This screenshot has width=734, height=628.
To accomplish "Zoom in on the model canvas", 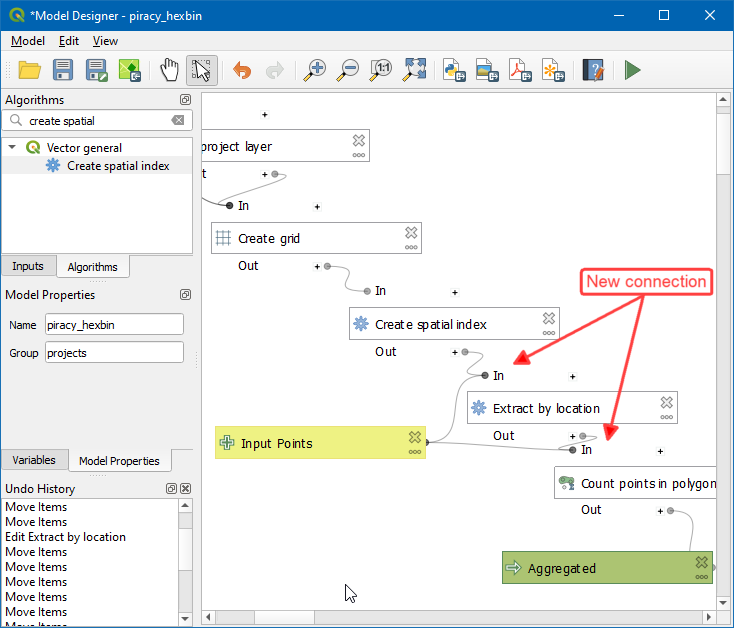I will [x=315, y=70].
